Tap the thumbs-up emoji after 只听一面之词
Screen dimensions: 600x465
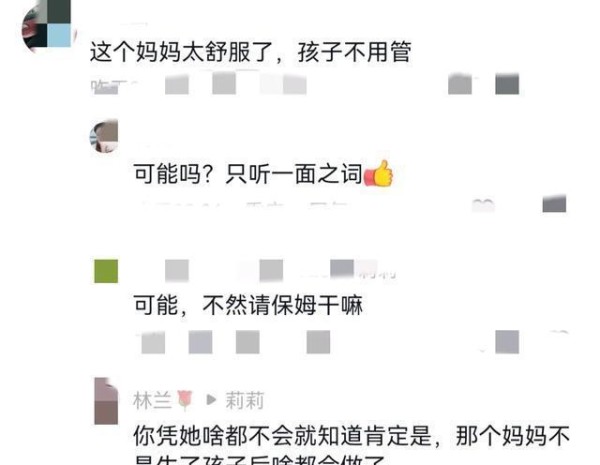[379, 173]
